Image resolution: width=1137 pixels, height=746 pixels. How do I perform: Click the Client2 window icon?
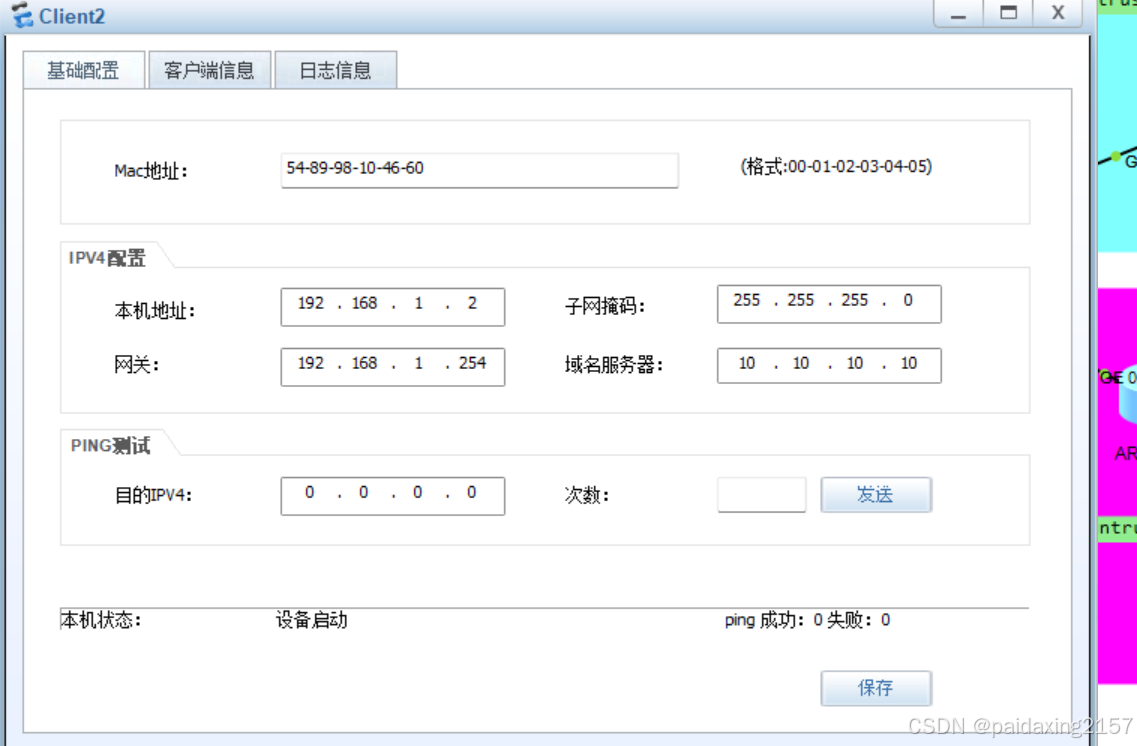22,15
